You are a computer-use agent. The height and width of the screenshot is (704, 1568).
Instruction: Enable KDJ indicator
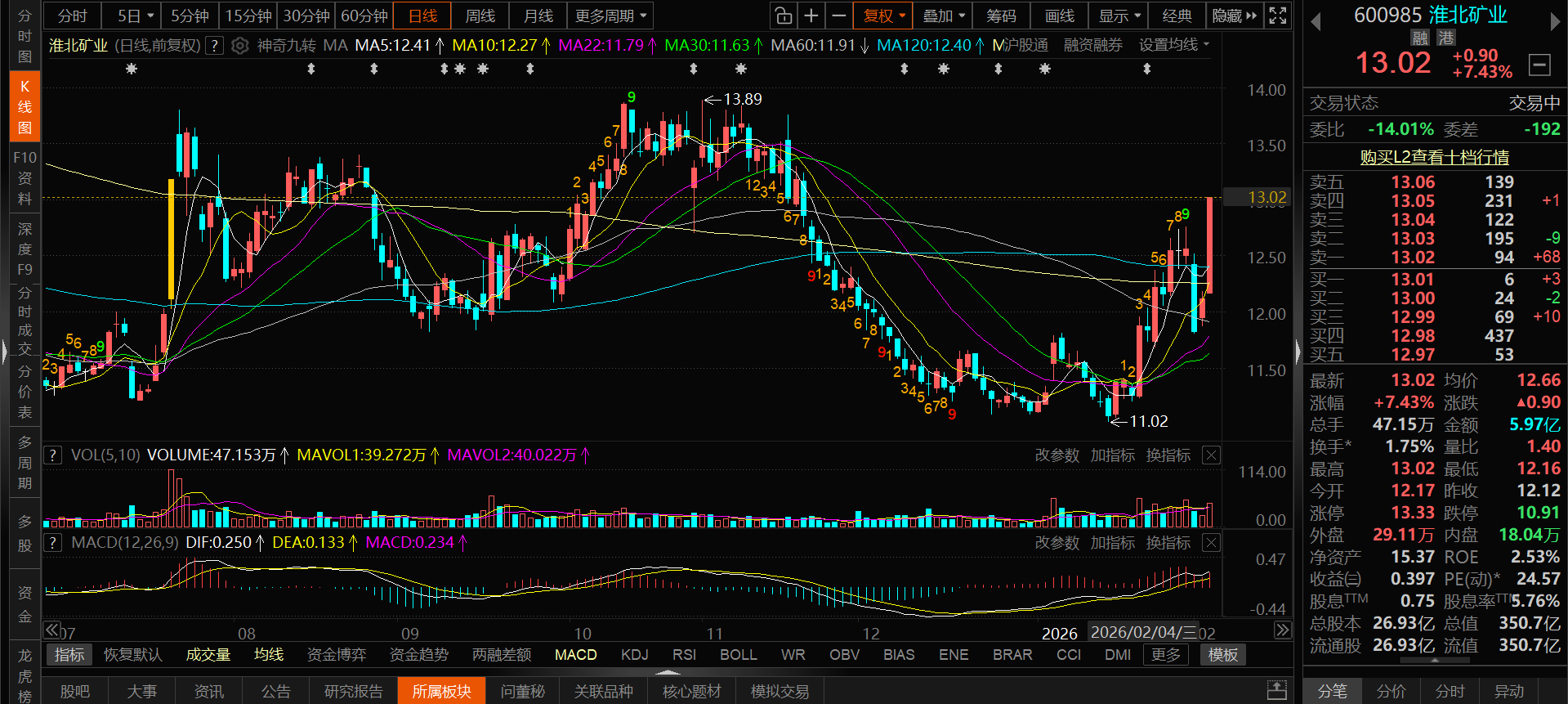(634, 655)
